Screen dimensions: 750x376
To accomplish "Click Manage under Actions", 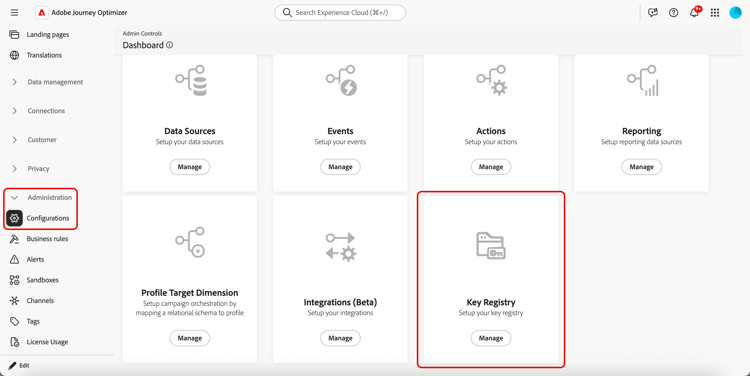I will pyautogui.click(x=491, y=167).
